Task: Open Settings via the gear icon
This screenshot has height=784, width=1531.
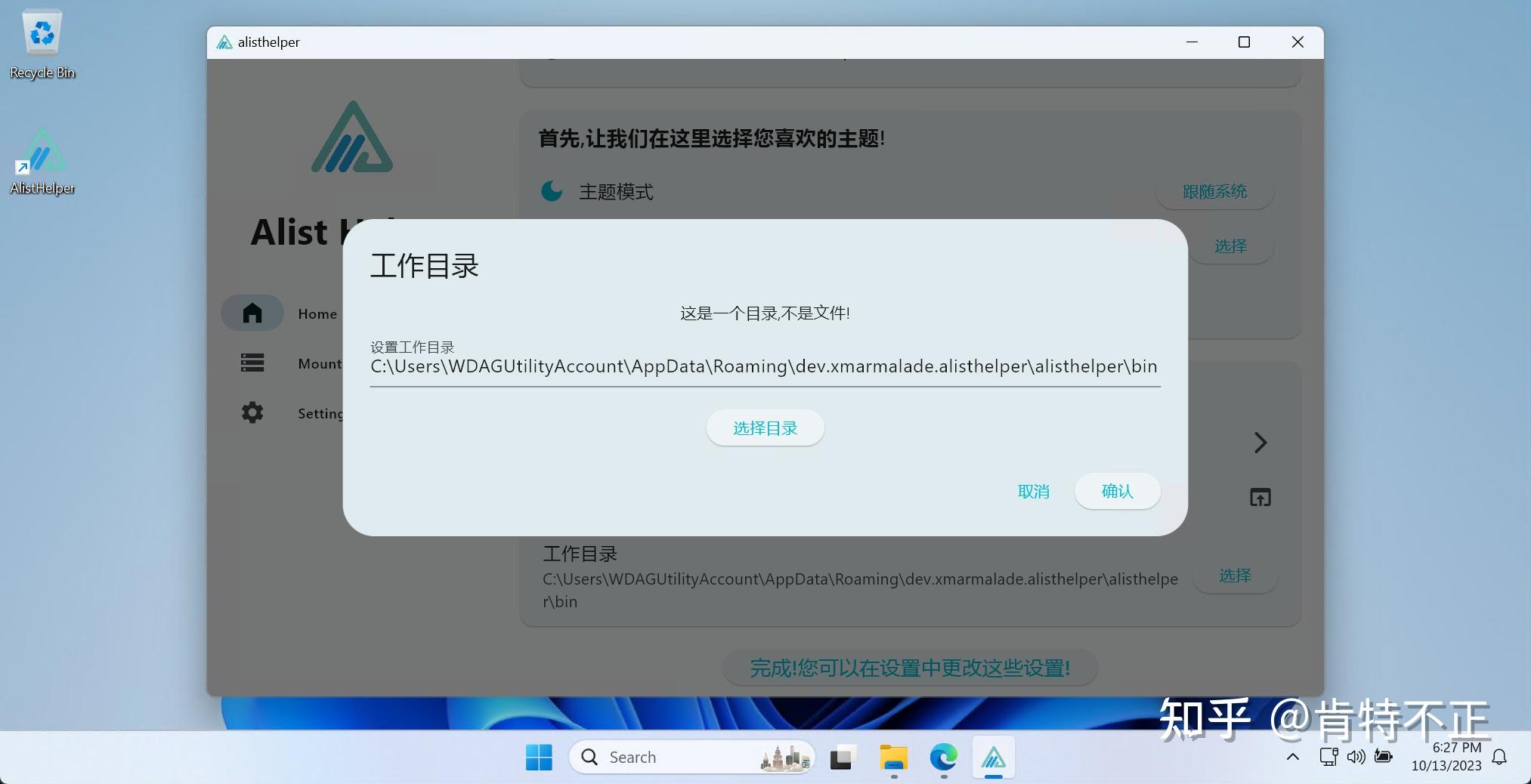Action: [251, 412]
